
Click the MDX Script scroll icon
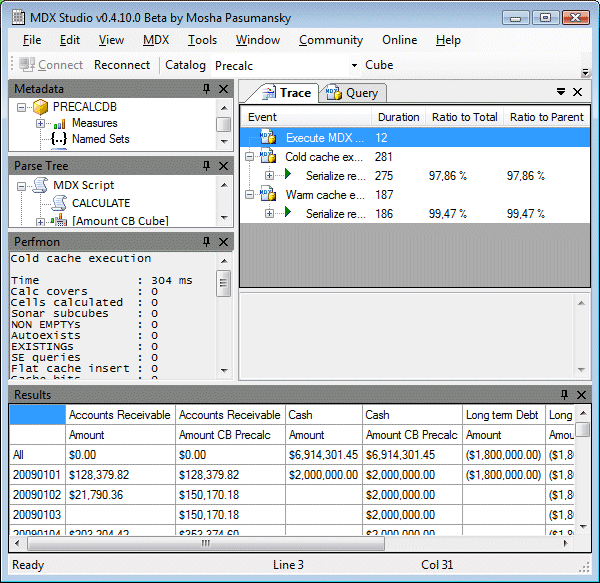(41, 185)
